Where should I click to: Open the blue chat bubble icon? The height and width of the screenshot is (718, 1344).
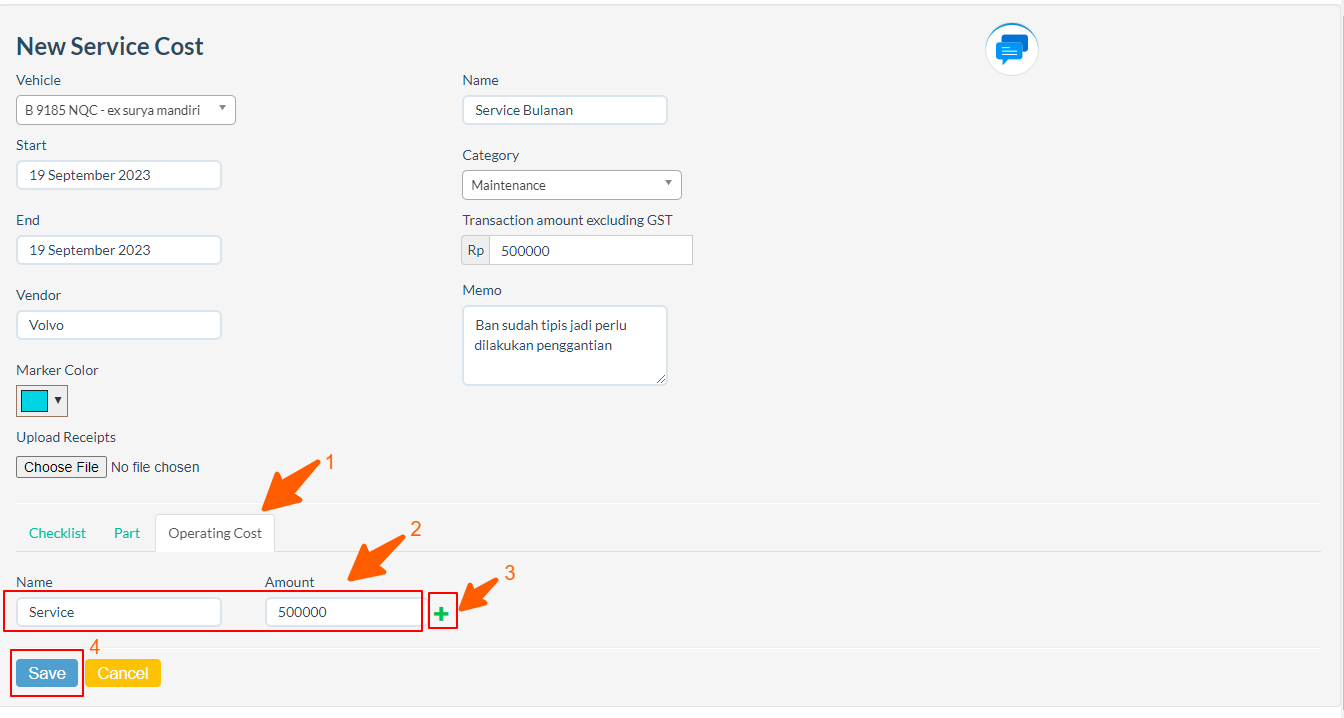[x=1012, y=49]
